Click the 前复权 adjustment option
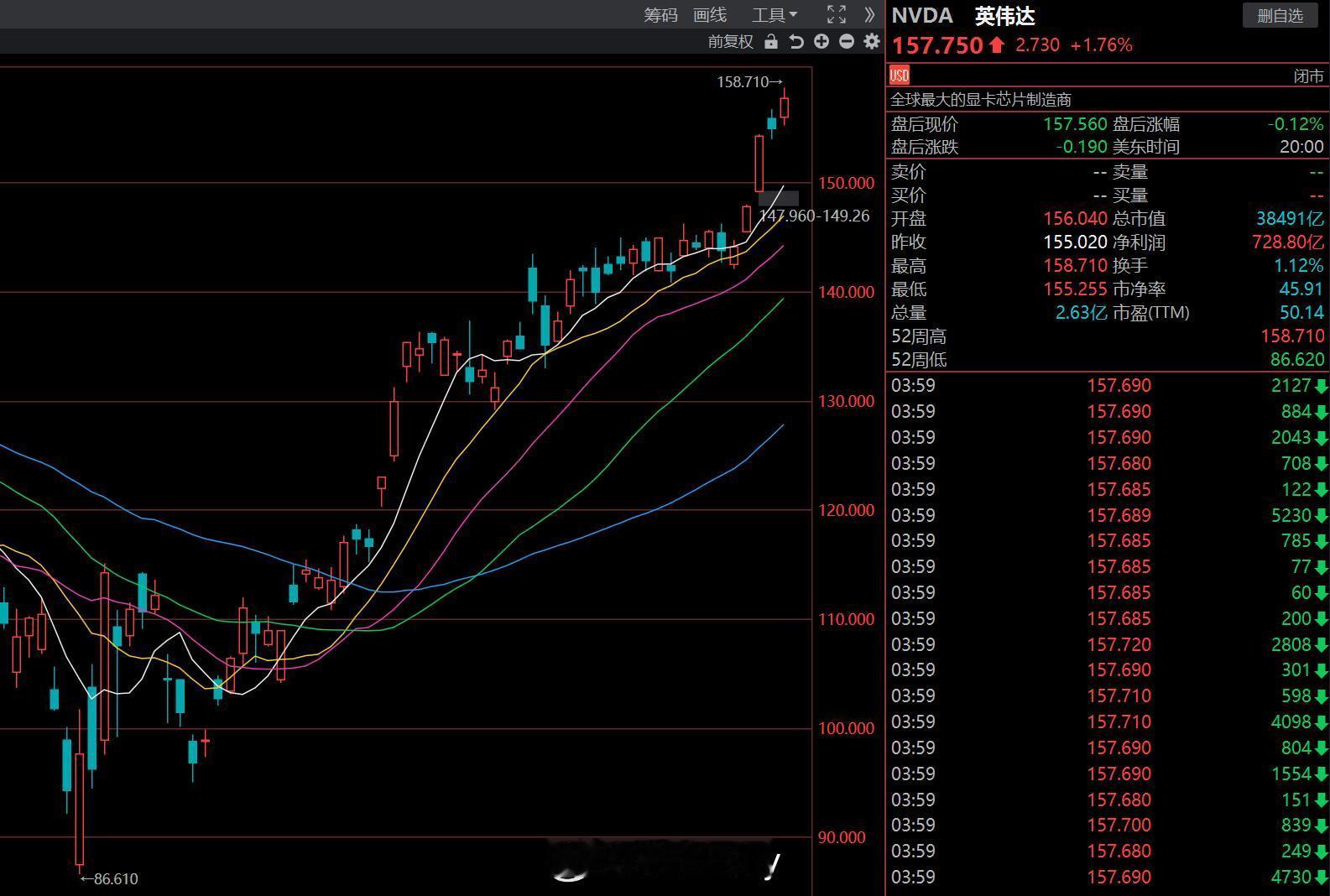Screen dimensions: 1330x896 pos(731,41)
